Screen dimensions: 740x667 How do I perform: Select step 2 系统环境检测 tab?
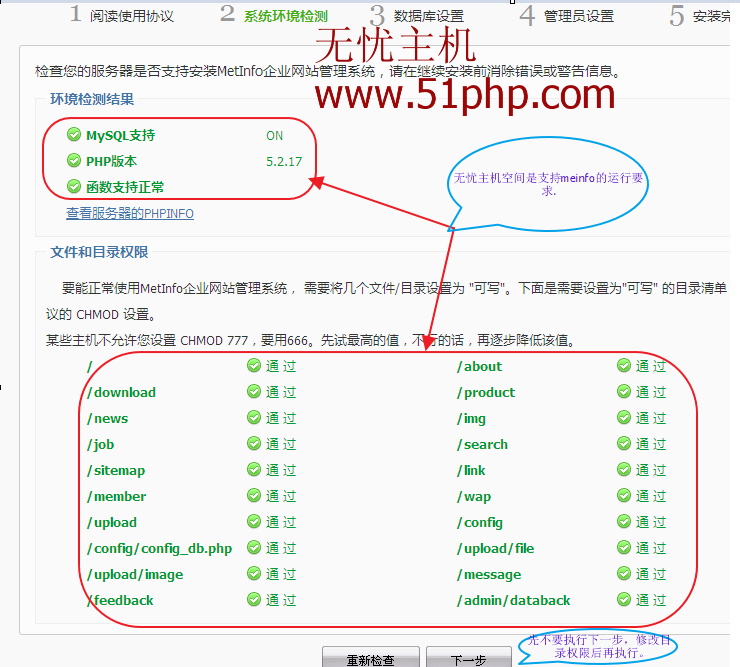pyautogui.click(x=274, y=16)
